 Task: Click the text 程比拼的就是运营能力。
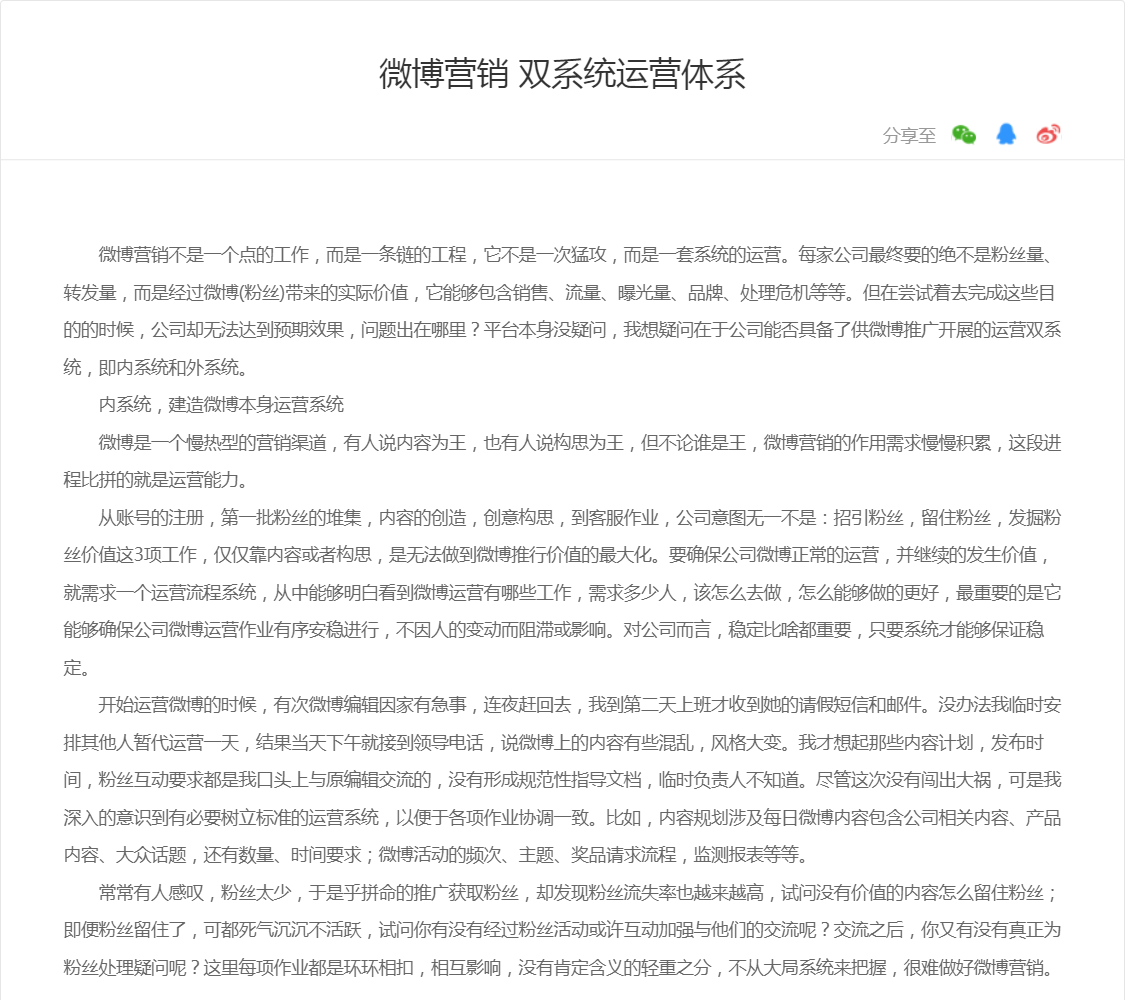click(155, 480)
